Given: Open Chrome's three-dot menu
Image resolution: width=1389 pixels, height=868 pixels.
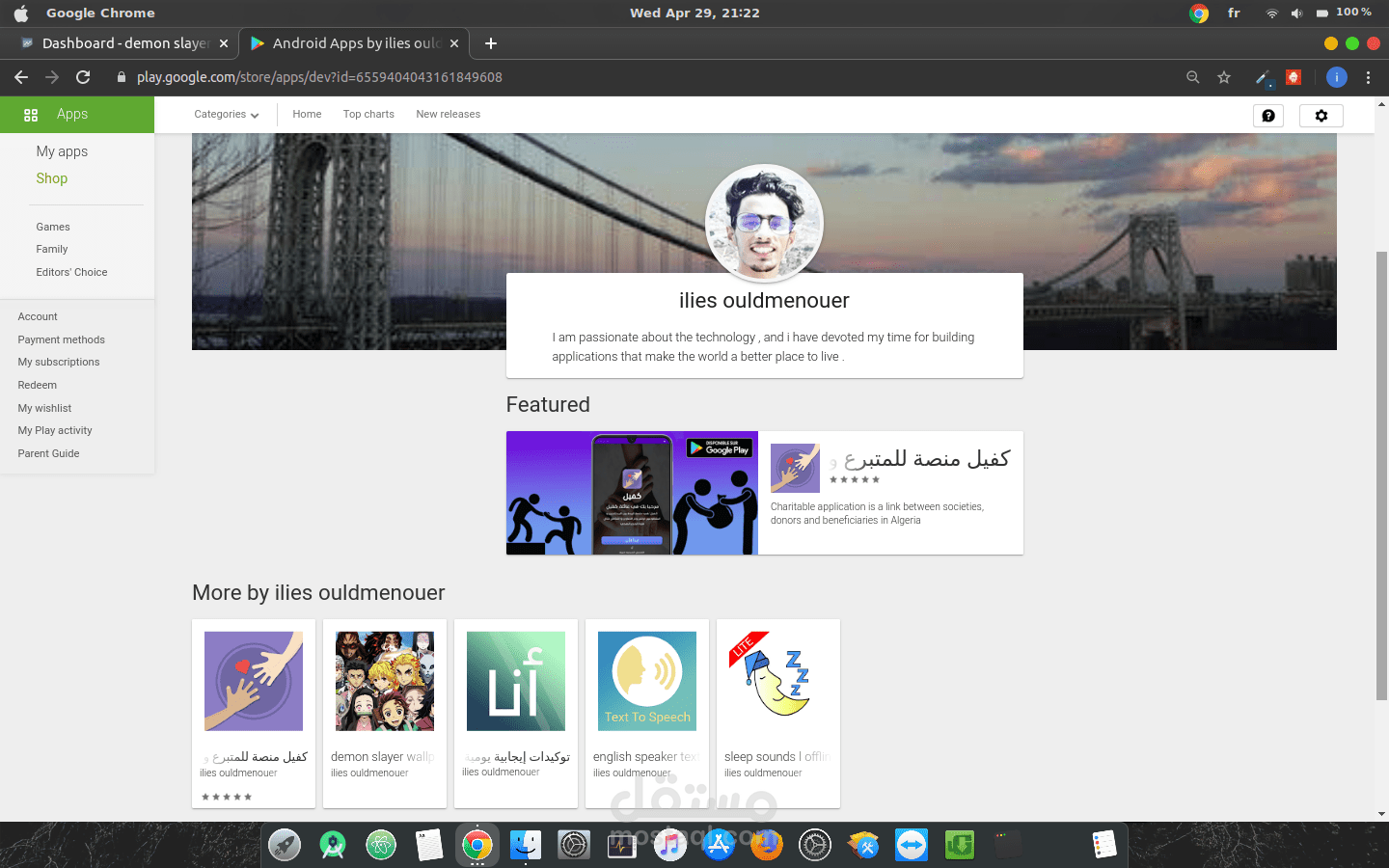Looking at the screenshot, I should point(1368,77).
